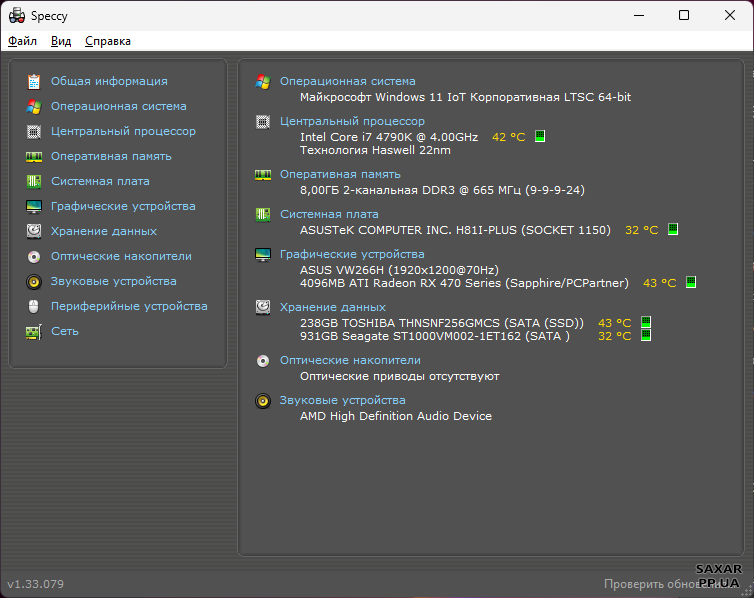Click the Оперативная память heading link in summary
The width and height of the screenshot is (754, 598).
click(x=340, y=174)
